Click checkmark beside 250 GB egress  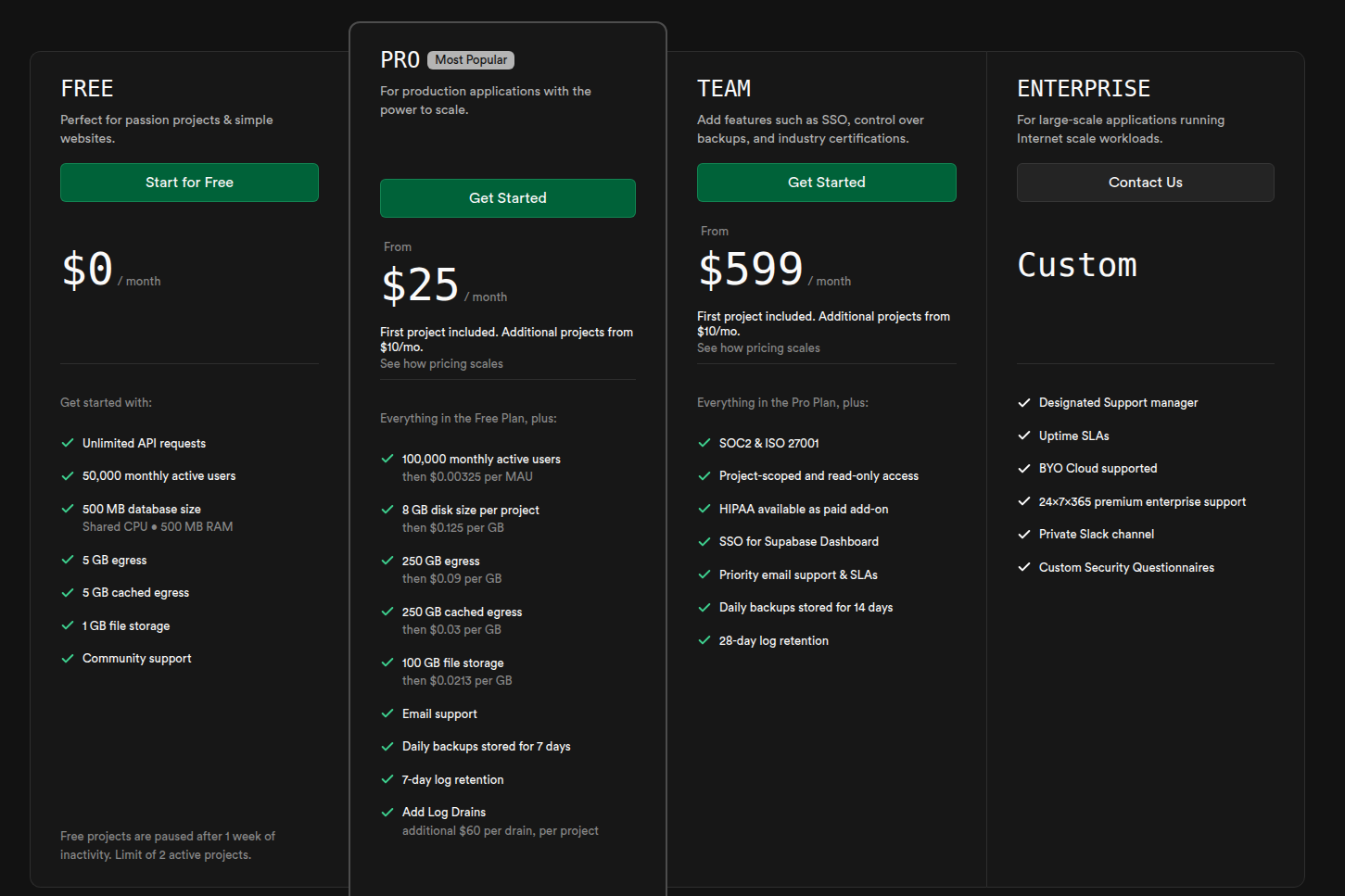(387, 561)
